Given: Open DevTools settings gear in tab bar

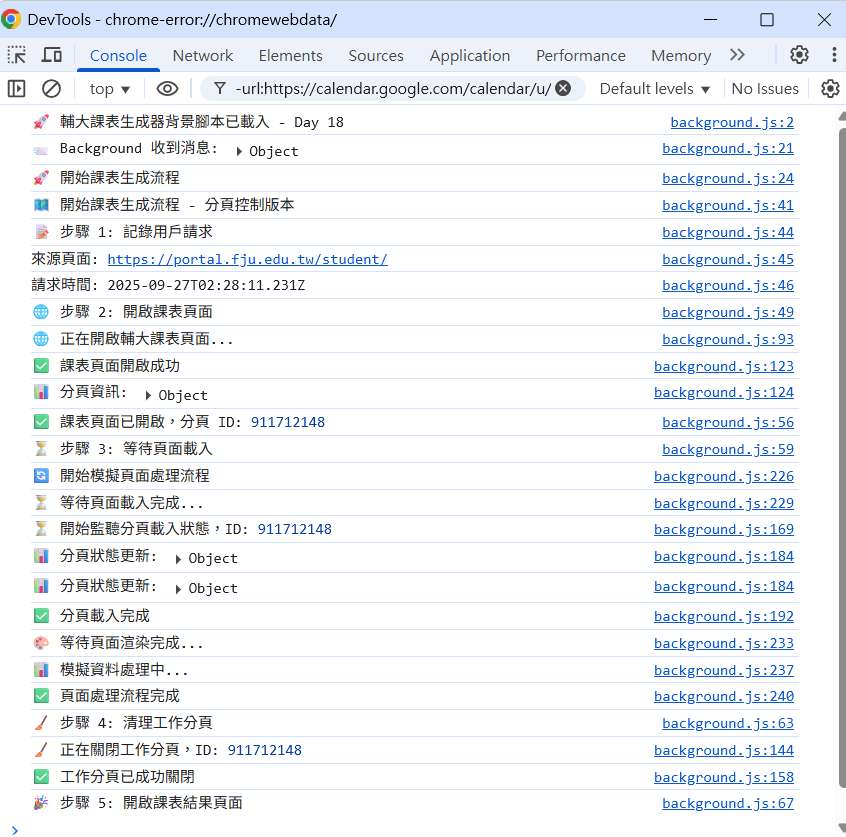Looking at the screenshot, I should tap(799, 55).
